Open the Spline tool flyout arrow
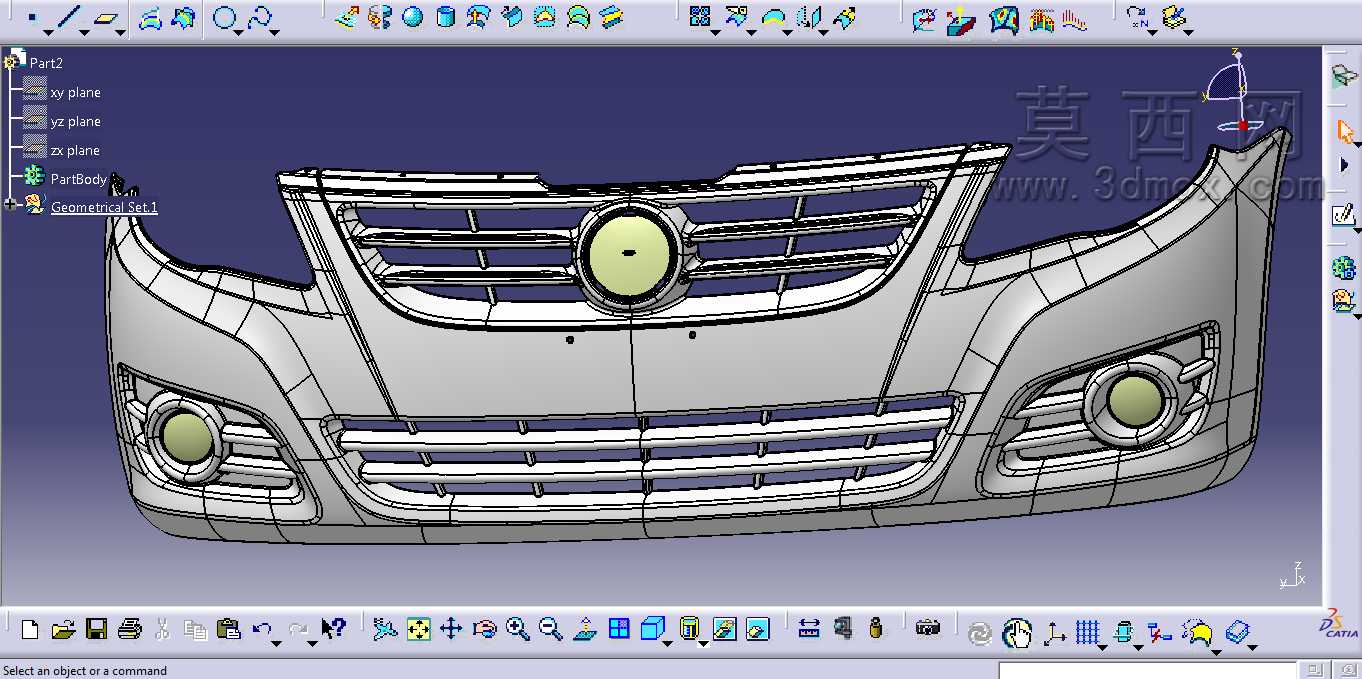Image resolution: width=1362 pixels, height=679 pixels. click(276, 32)
